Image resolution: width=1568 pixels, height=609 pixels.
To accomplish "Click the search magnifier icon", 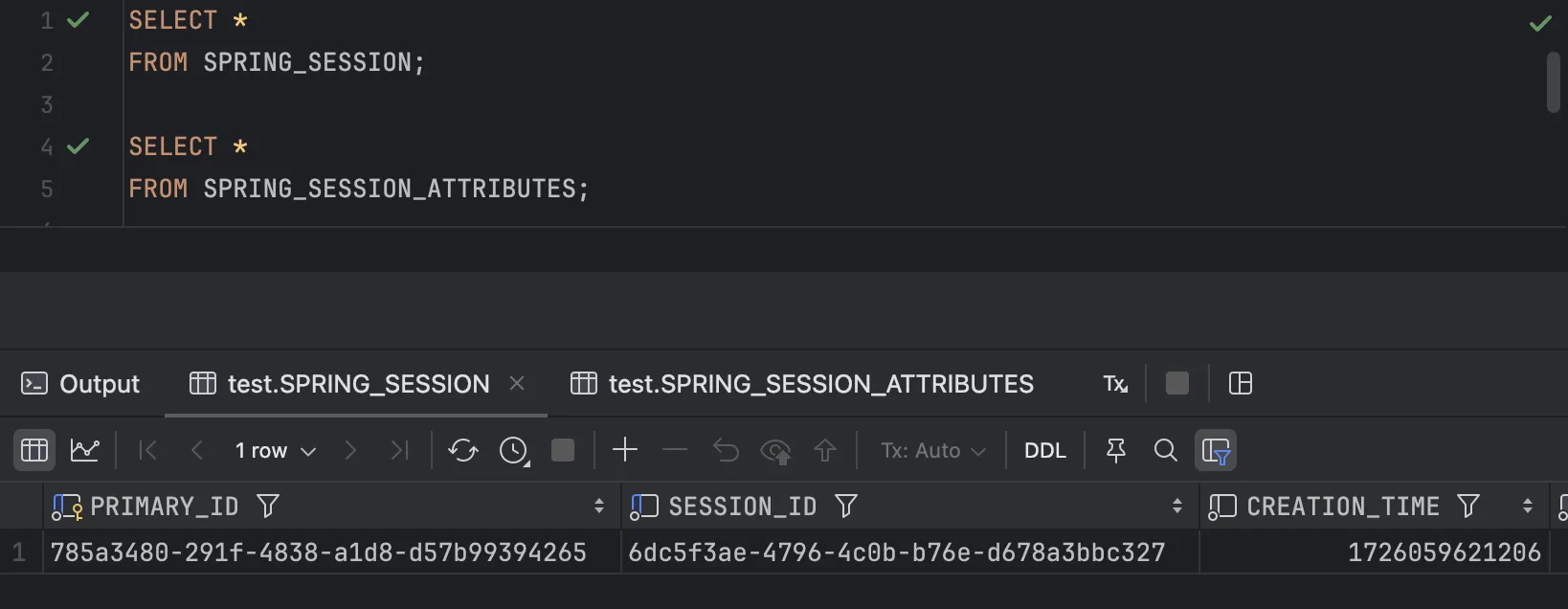I will (1165, 450).
